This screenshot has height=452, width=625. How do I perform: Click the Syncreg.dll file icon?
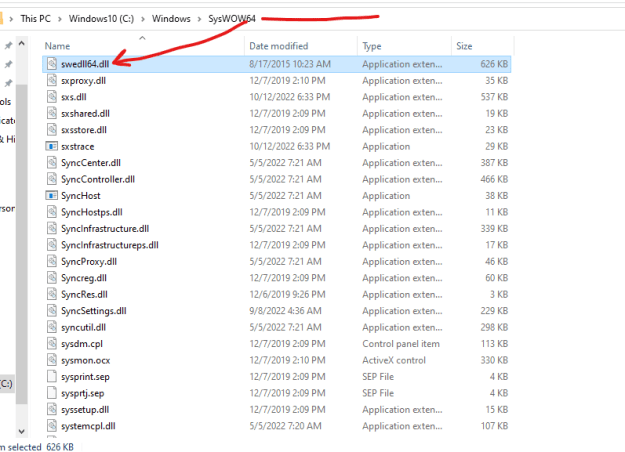[52, 278]
